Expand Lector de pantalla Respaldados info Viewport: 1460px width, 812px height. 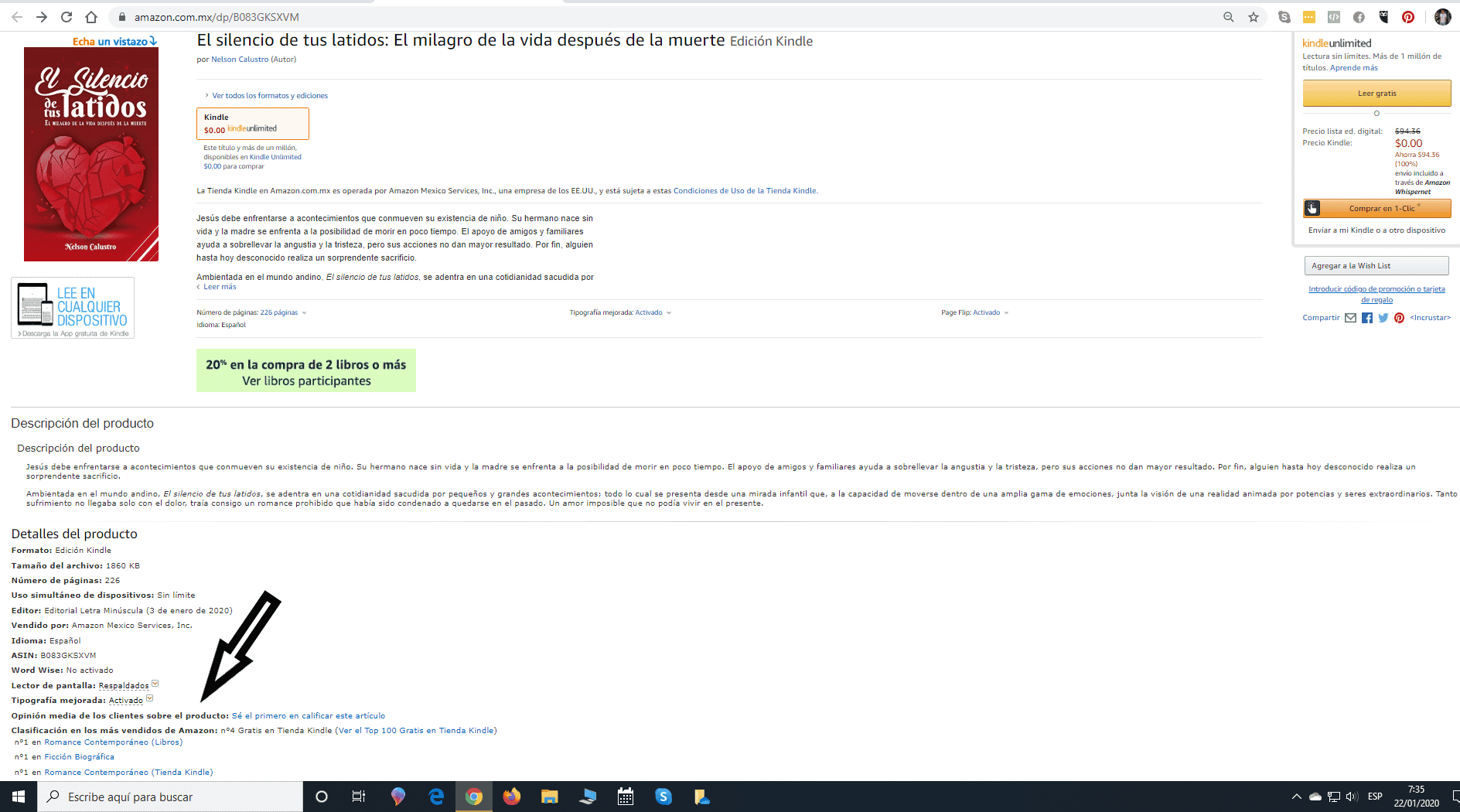[x=128, y=686]
